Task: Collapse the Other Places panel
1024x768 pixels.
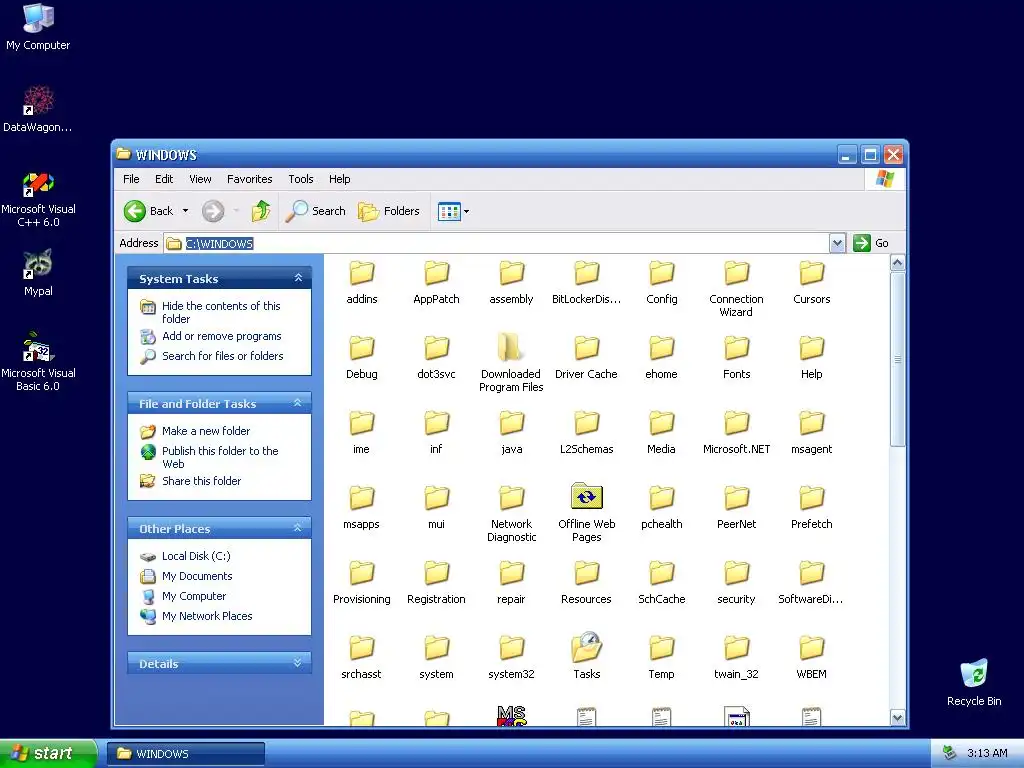Action: [298, 528]
